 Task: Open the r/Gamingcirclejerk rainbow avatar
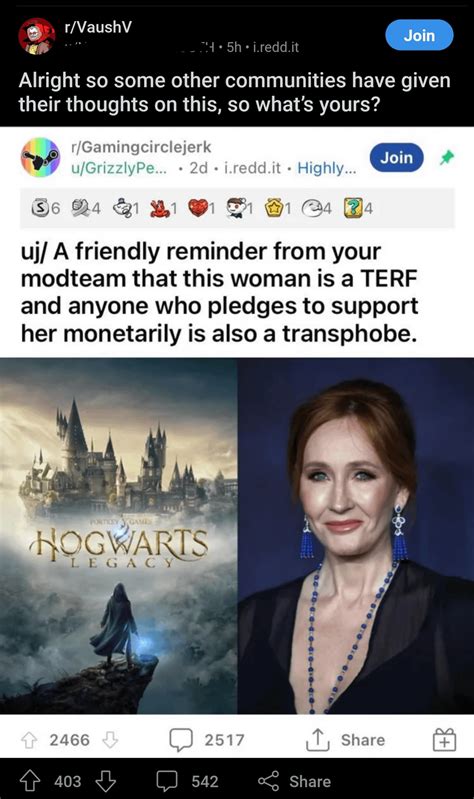click(x=40, y=157)
